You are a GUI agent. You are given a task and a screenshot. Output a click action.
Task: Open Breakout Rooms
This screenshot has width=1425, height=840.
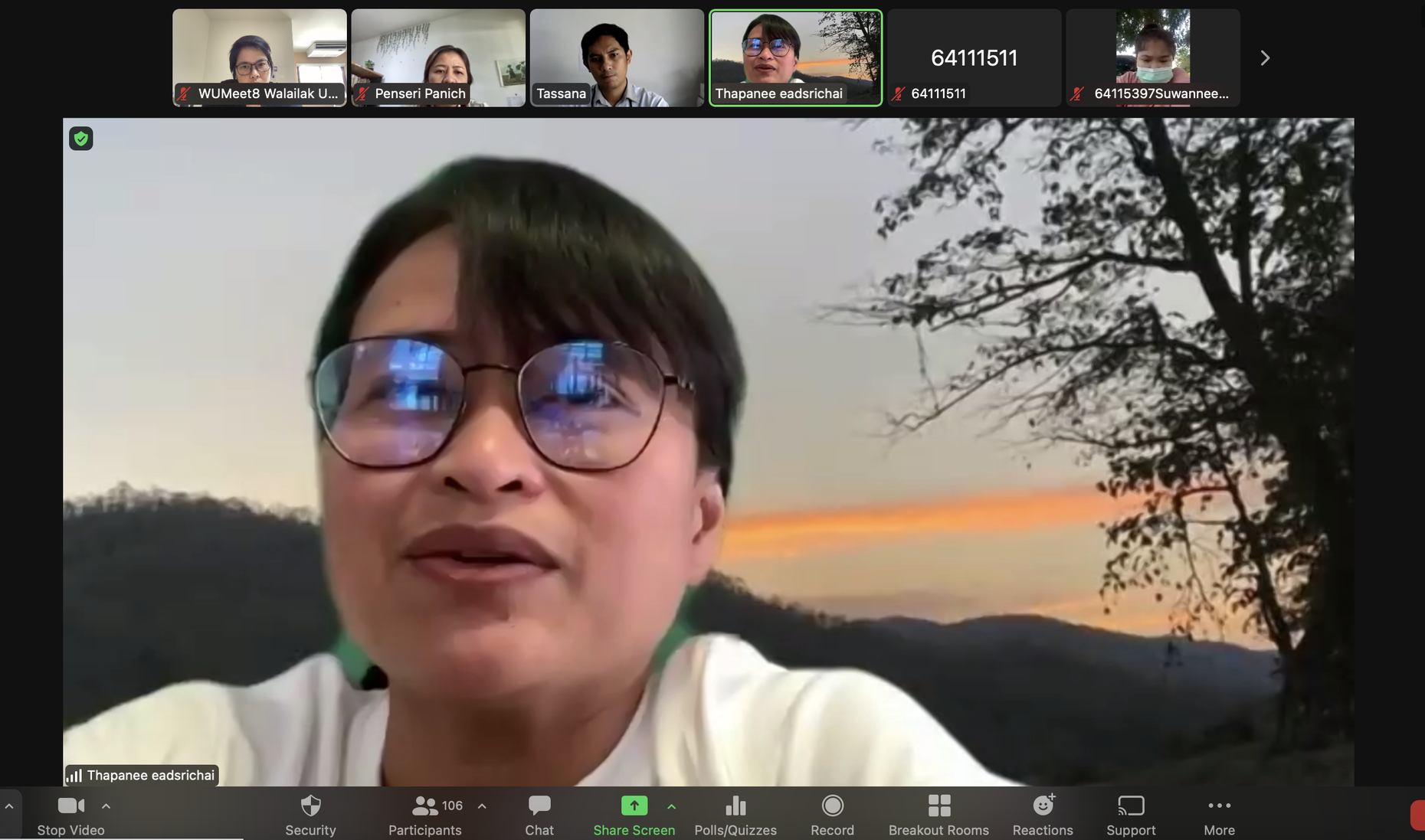[938, 814]
